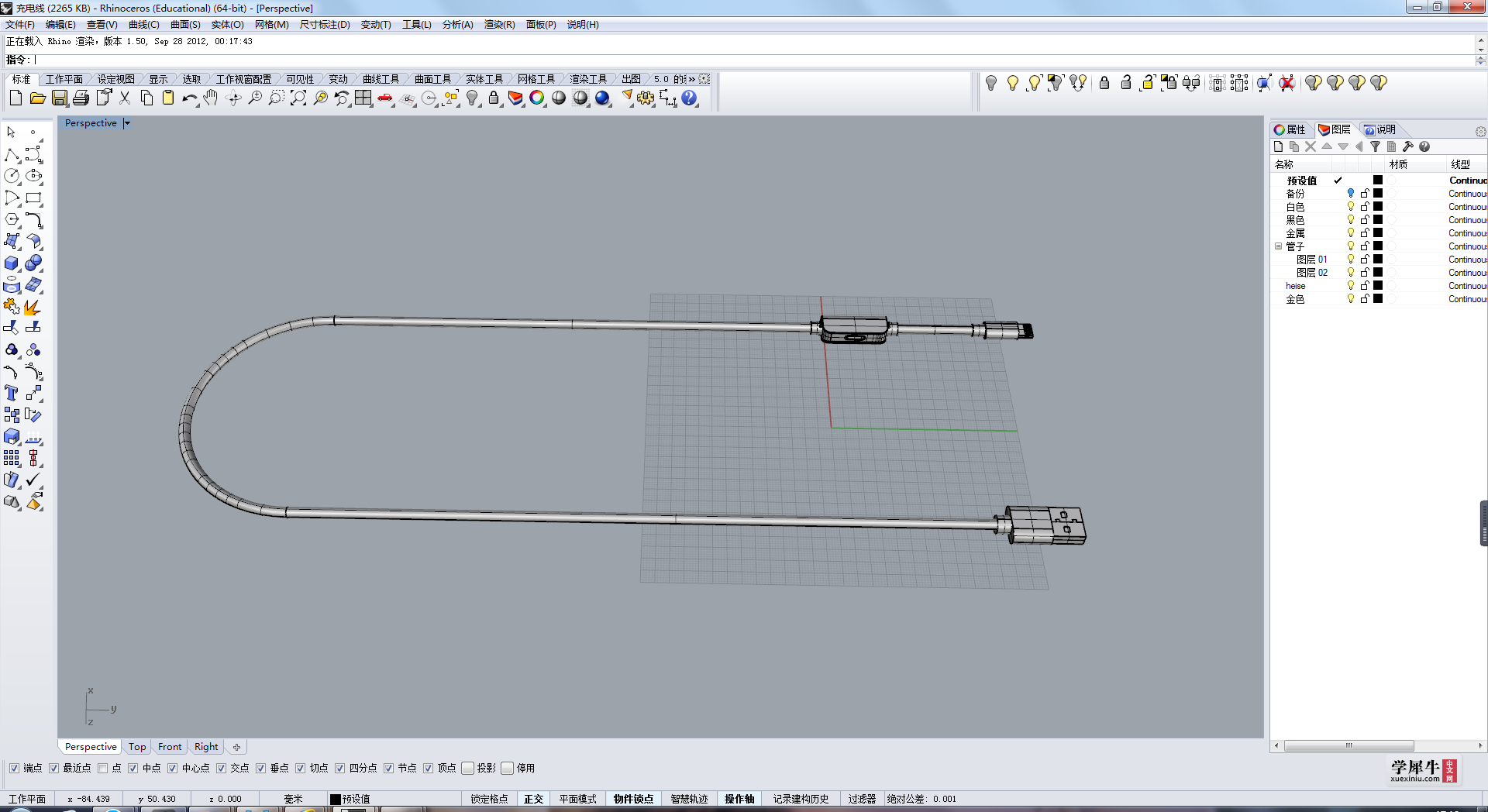Toggle 记录建构历史 in status bar
Image resolution: width=1488 pixels, height=812 pixels.
pyautogui.click(x=801, y=799)
